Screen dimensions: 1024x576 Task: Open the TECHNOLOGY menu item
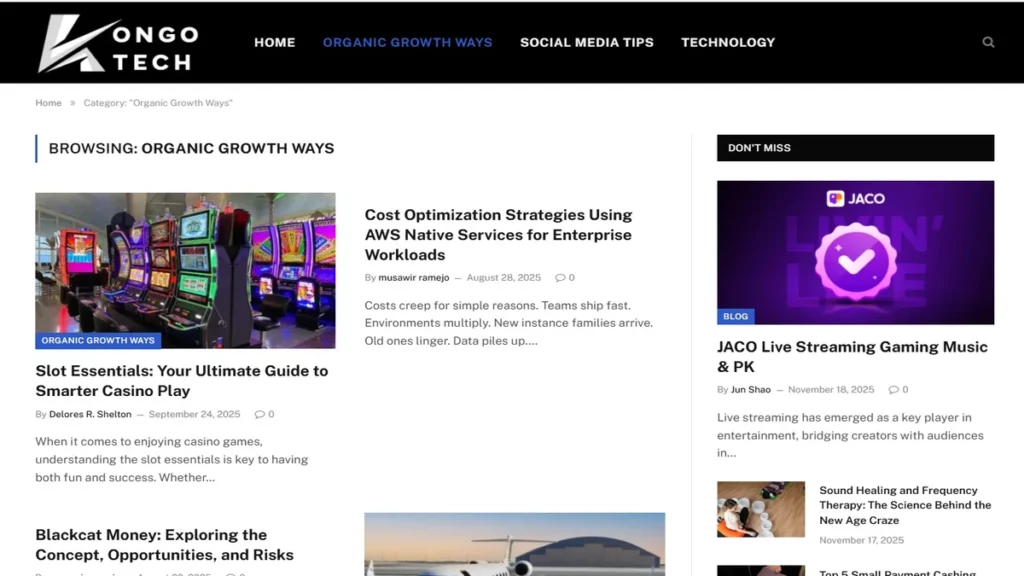tap(728, 42)
